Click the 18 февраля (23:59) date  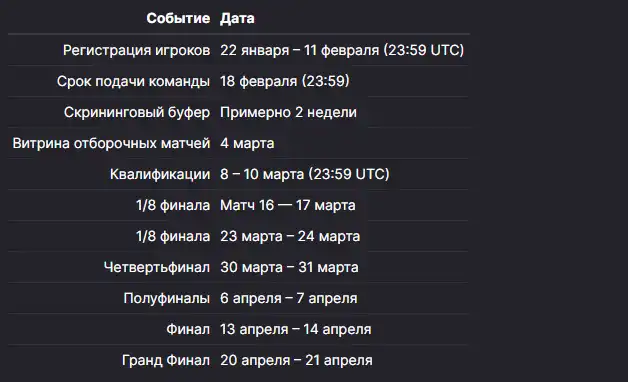click(284, 81)
